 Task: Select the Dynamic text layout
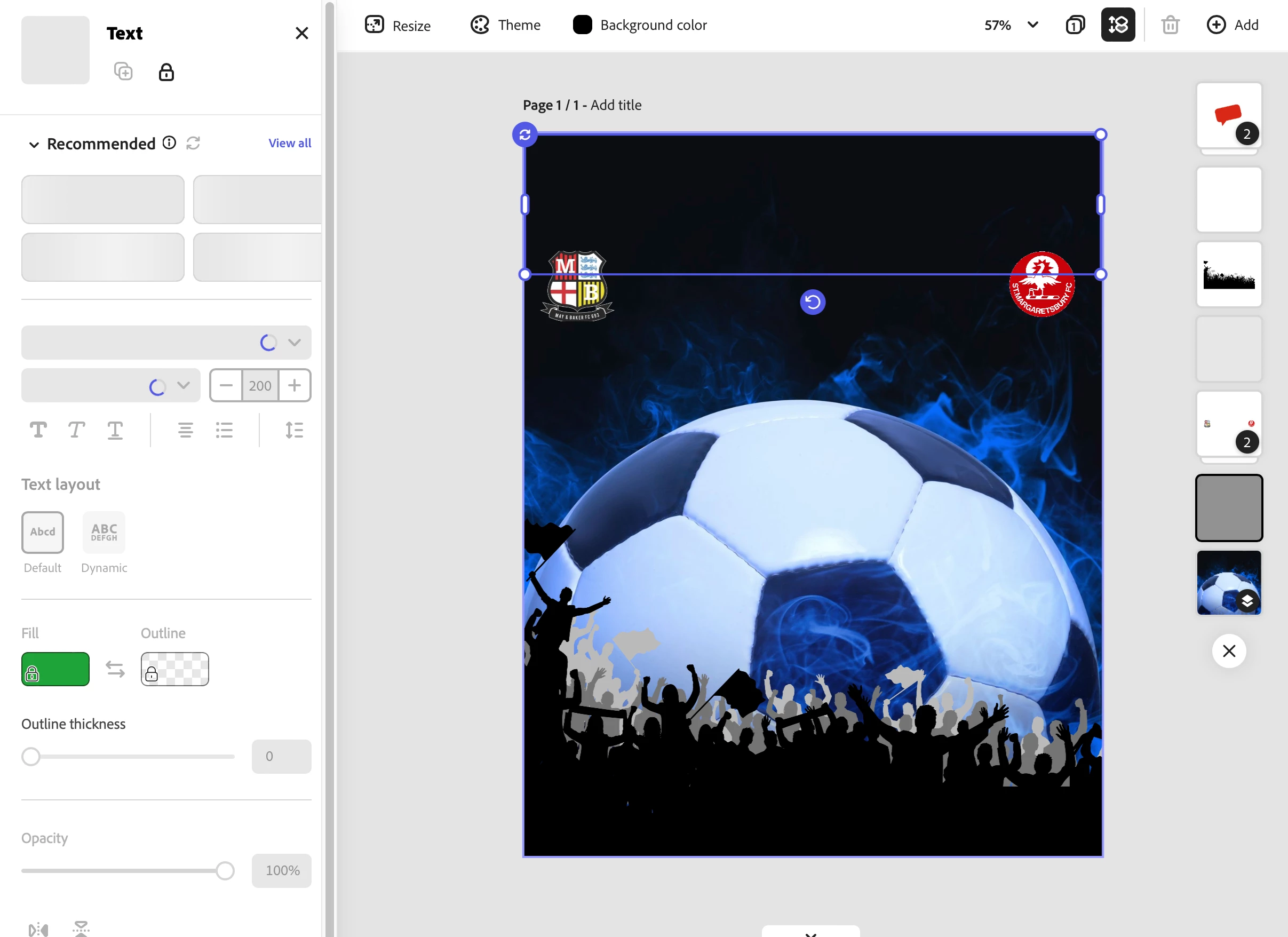pyautogui.click(x=104, y=532)
